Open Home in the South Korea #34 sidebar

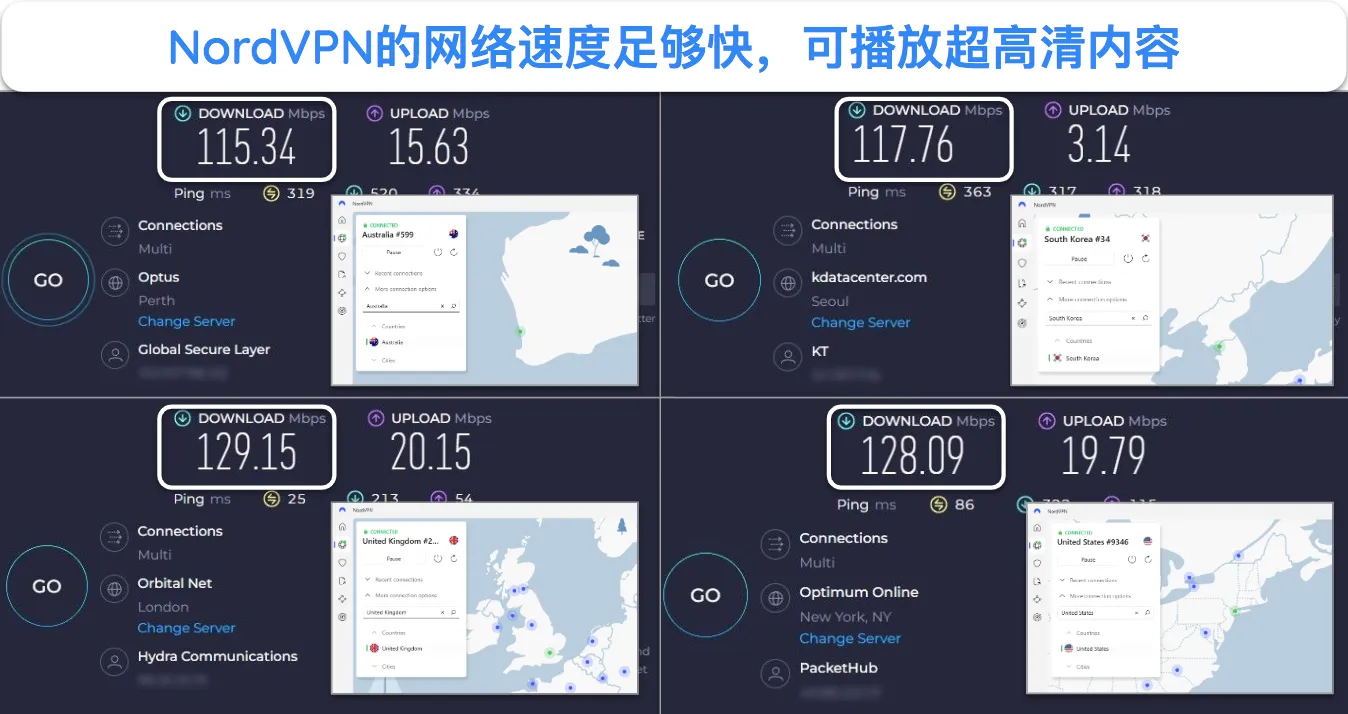coord(1022,223)
